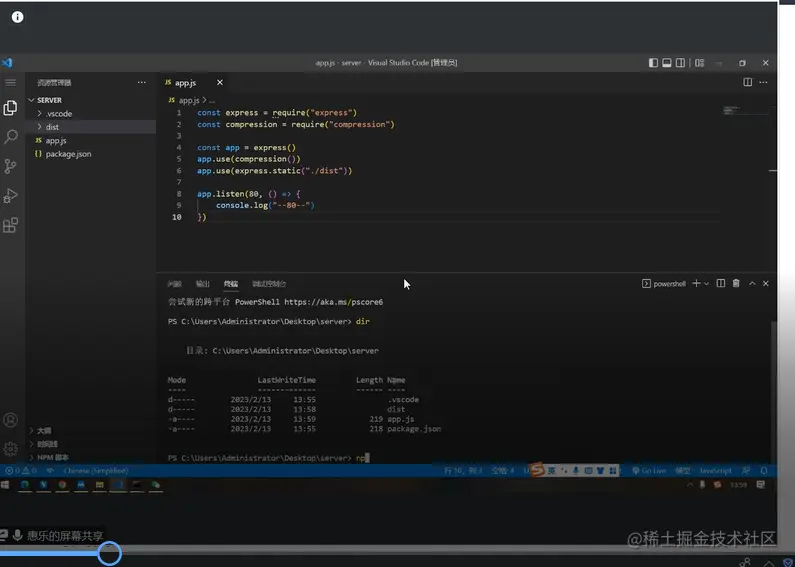The height and width of the screenshot is (567, 795).
Task: Start Go Live server from status bar
Action: pyautogui.click(x=649, y=471)
